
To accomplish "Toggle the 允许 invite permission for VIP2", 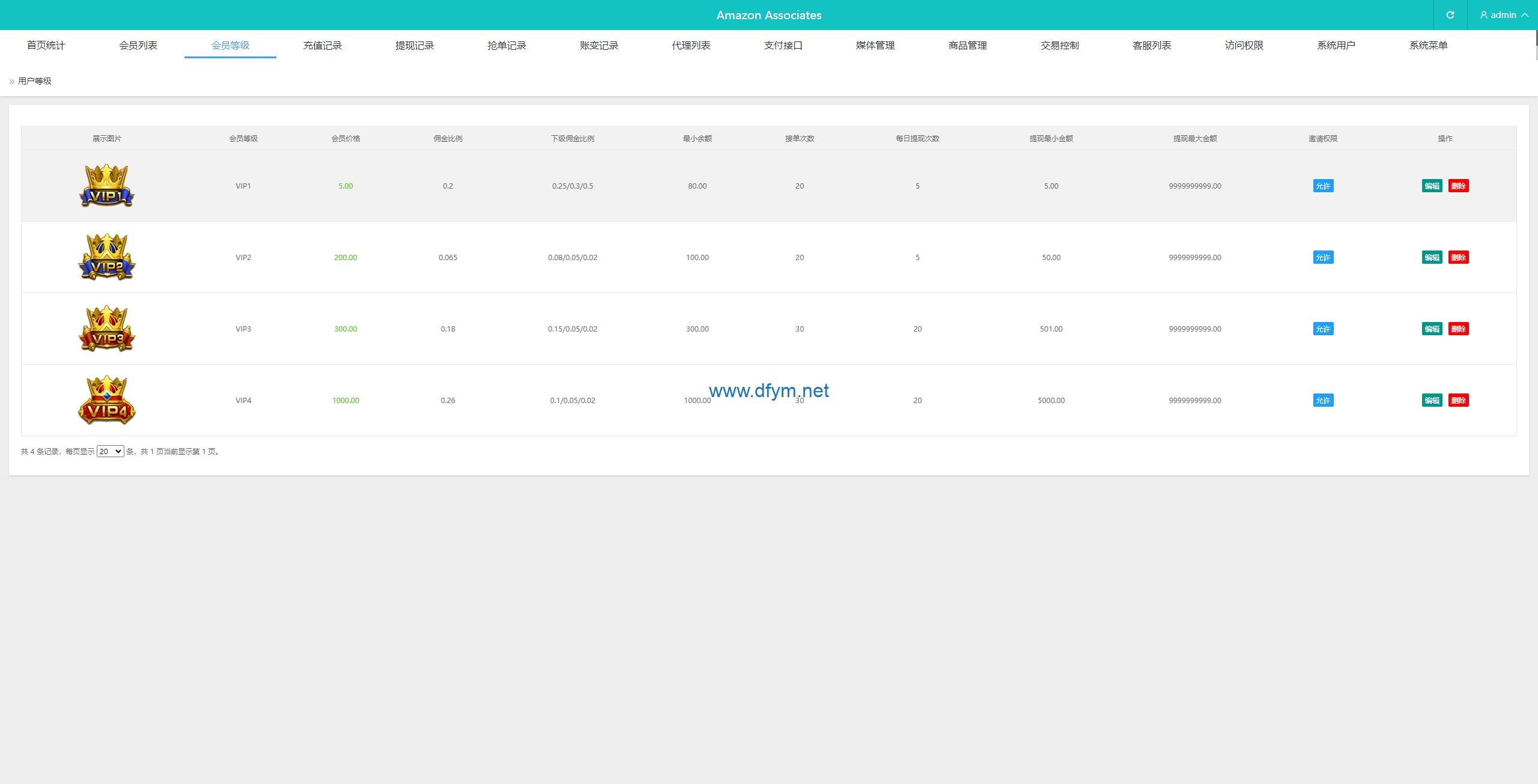I will (x=1324, y=257).
